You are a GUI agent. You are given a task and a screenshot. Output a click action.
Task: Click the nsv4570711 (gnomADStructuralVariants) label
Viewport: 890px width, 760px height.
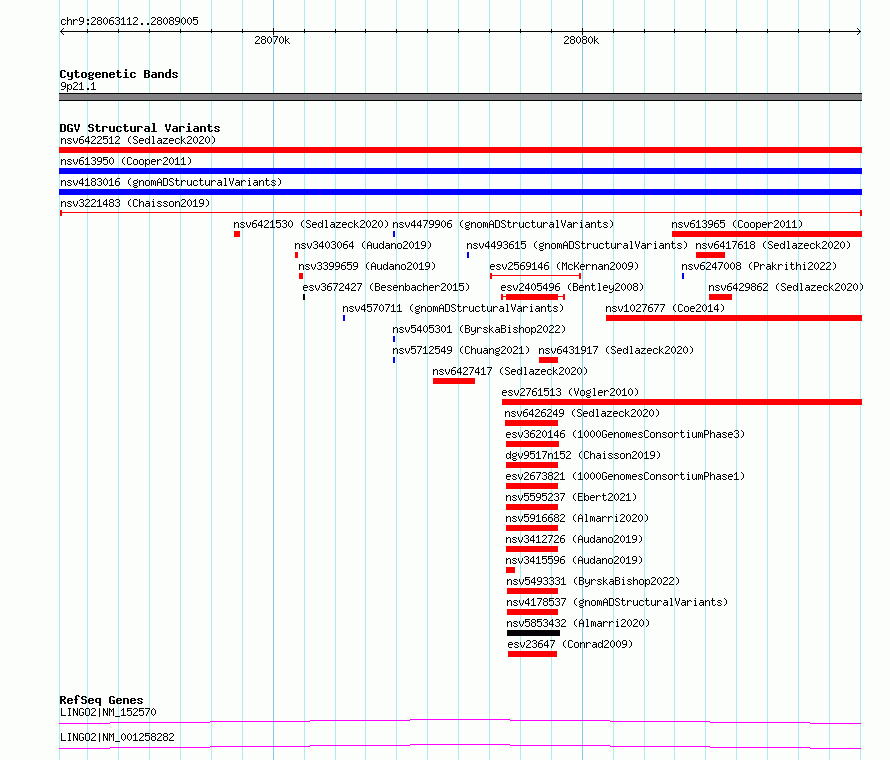(x=453, y=308)
